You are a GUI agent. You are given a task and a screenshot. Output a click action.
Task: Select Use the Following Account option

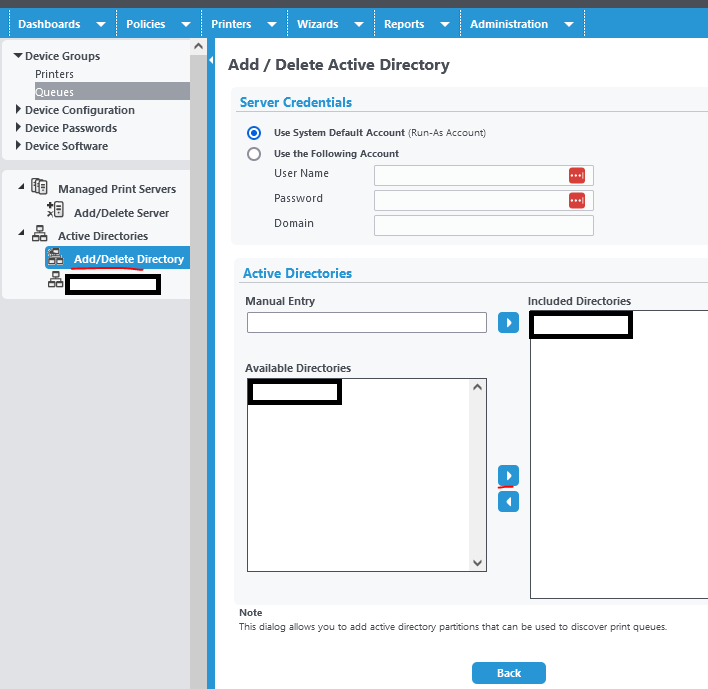coord(254,154)
